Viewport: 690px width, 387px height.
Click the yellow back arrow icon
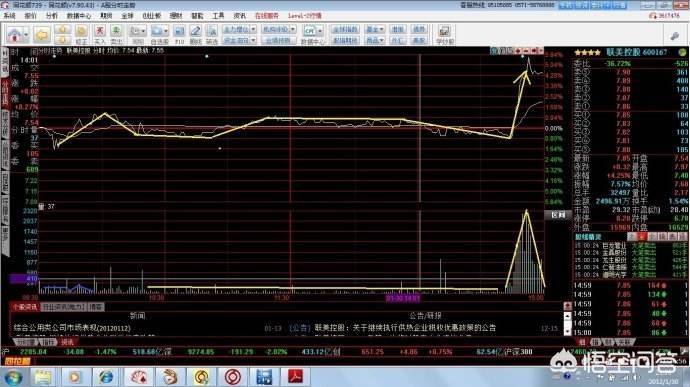point(42,35)
